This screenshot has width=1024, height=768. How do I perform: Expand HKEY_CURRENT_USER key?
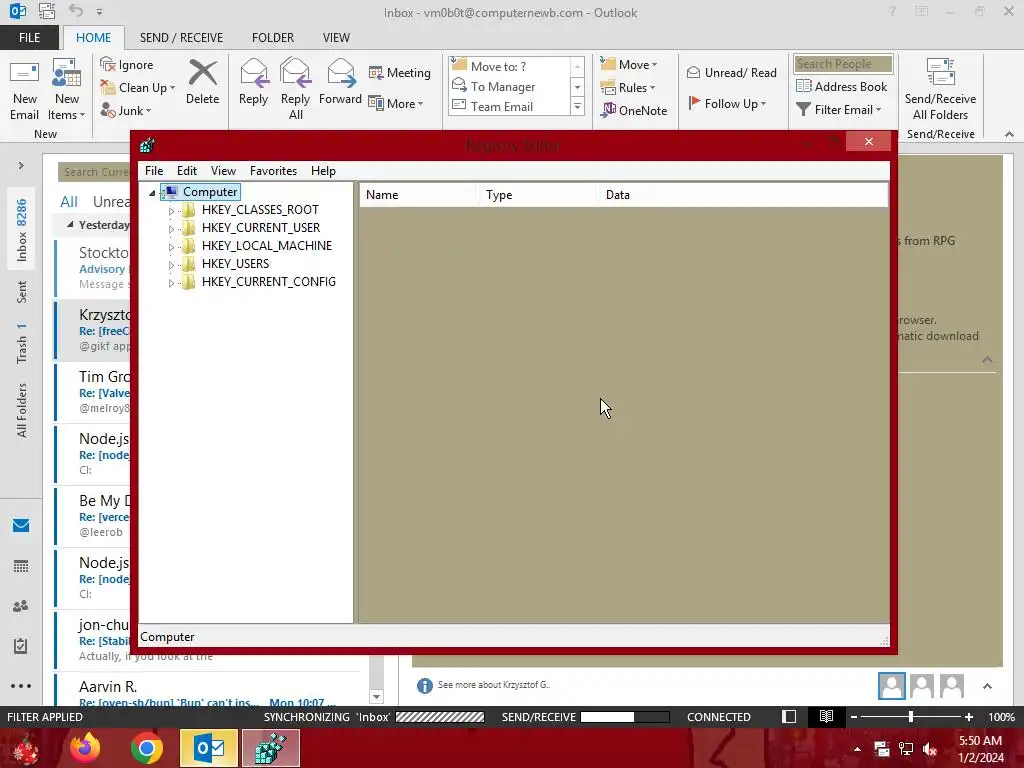click(x=171, y=229)
